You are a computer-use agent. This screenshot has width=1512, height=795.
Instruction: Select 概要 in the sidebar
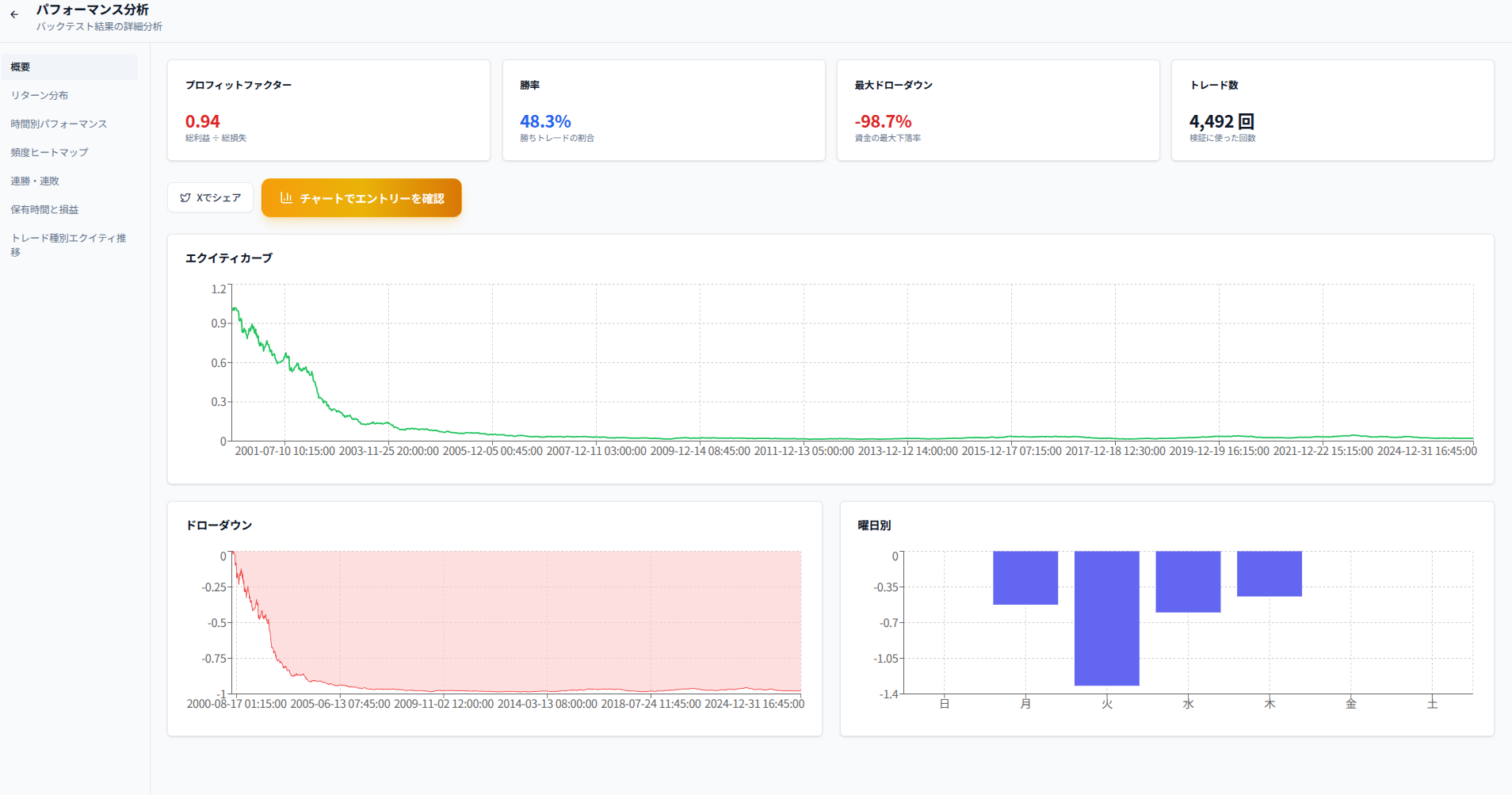[x=70, y=67]
